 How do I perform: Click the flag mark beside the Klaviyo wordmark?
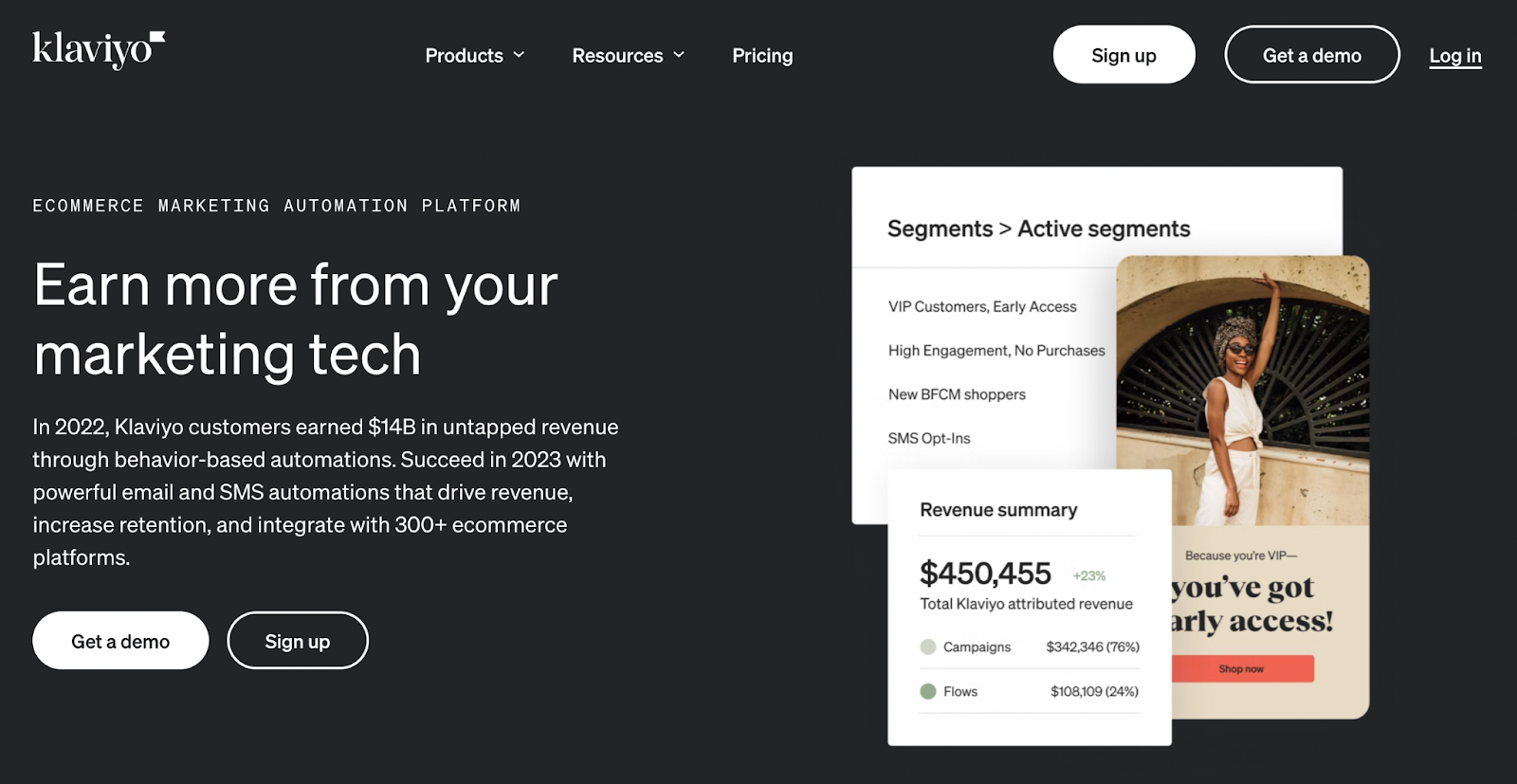click(159, 35)
